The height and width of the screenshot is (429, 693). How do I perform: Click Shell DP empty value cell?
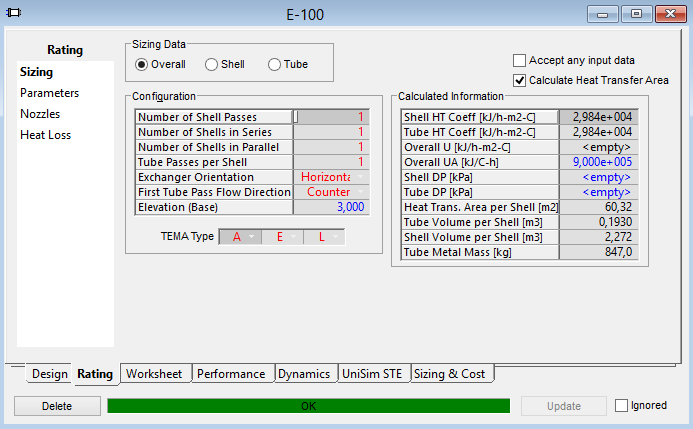[598, 177]
